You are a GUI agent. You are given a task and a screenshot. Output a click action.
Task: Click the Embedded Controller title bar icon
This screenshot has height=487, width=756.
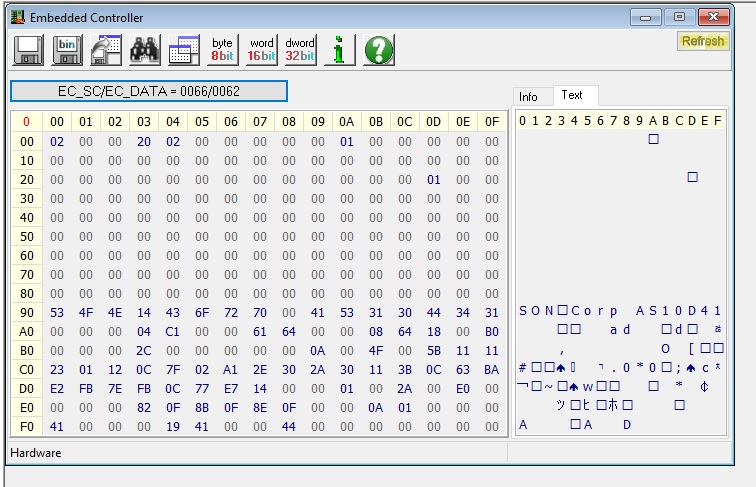point(18,17)
